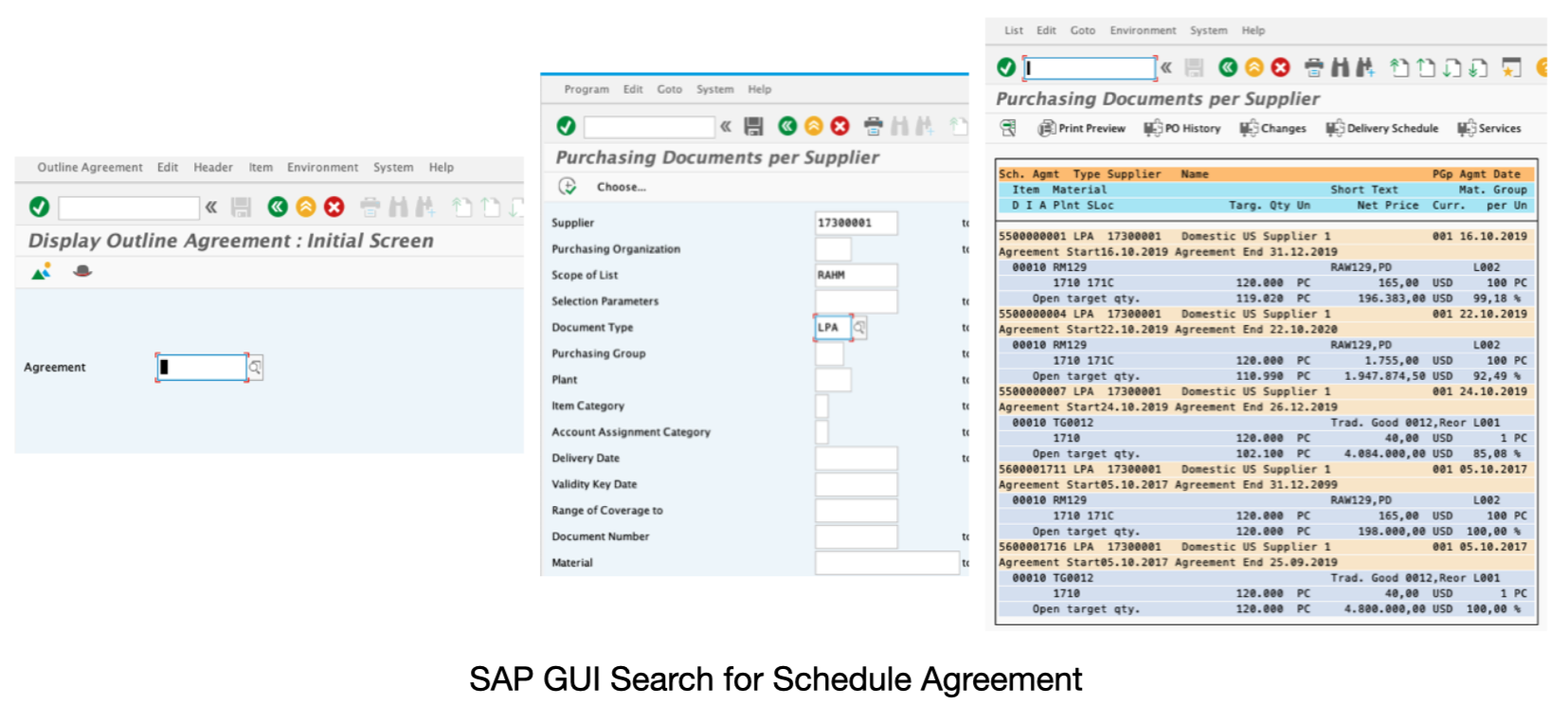Click Print icon in middle selection window
The height and width of the screenshot is (705, 1568).
[x=874, y=126]
